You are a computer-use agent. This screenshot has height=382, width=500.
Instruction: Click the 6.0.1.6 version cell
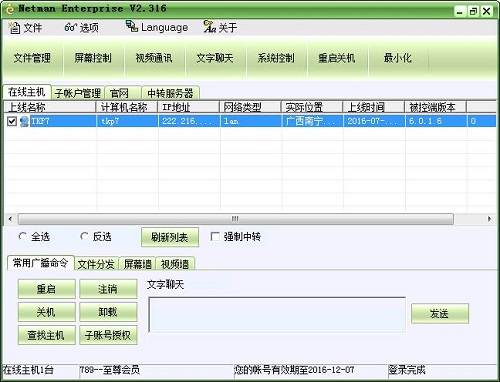tap(435, 121)
